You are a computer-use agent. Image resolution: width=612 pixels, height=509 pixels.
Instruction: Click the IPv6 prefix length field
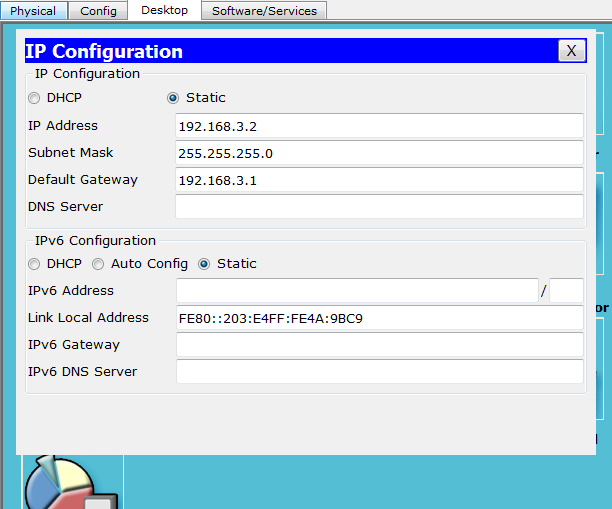pyautogui.click(x=566, y=291)
